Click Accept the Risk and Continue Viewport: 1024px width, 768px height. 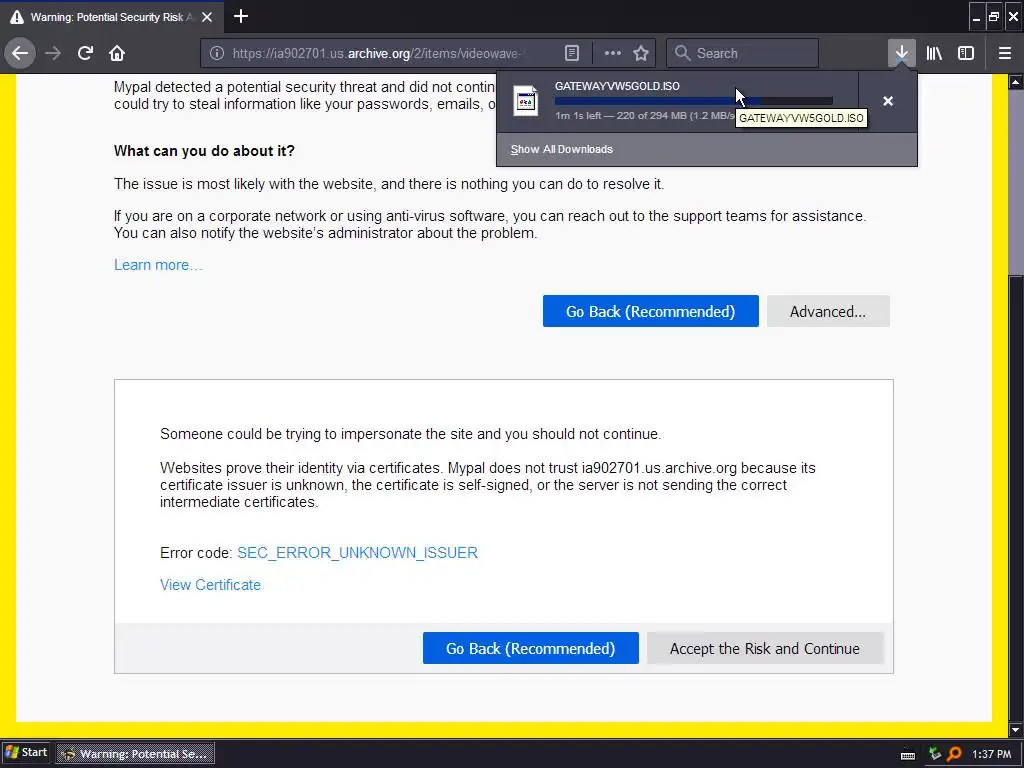click(765, 648)
